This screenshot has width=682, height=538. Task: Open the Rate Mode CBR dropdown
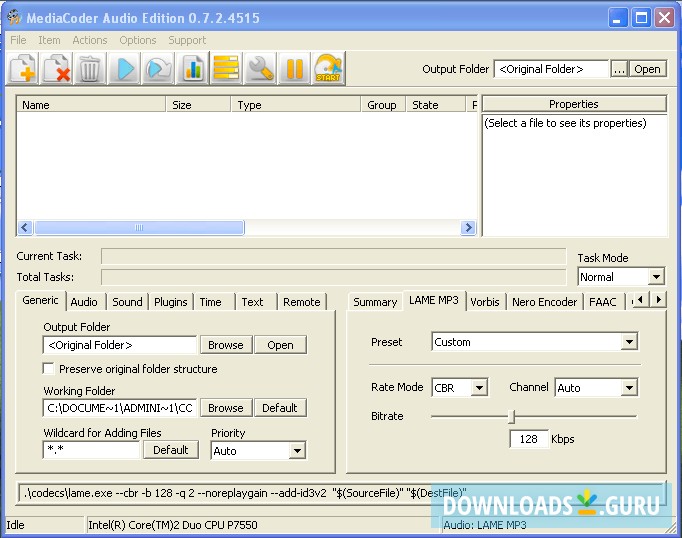point(479,388)
